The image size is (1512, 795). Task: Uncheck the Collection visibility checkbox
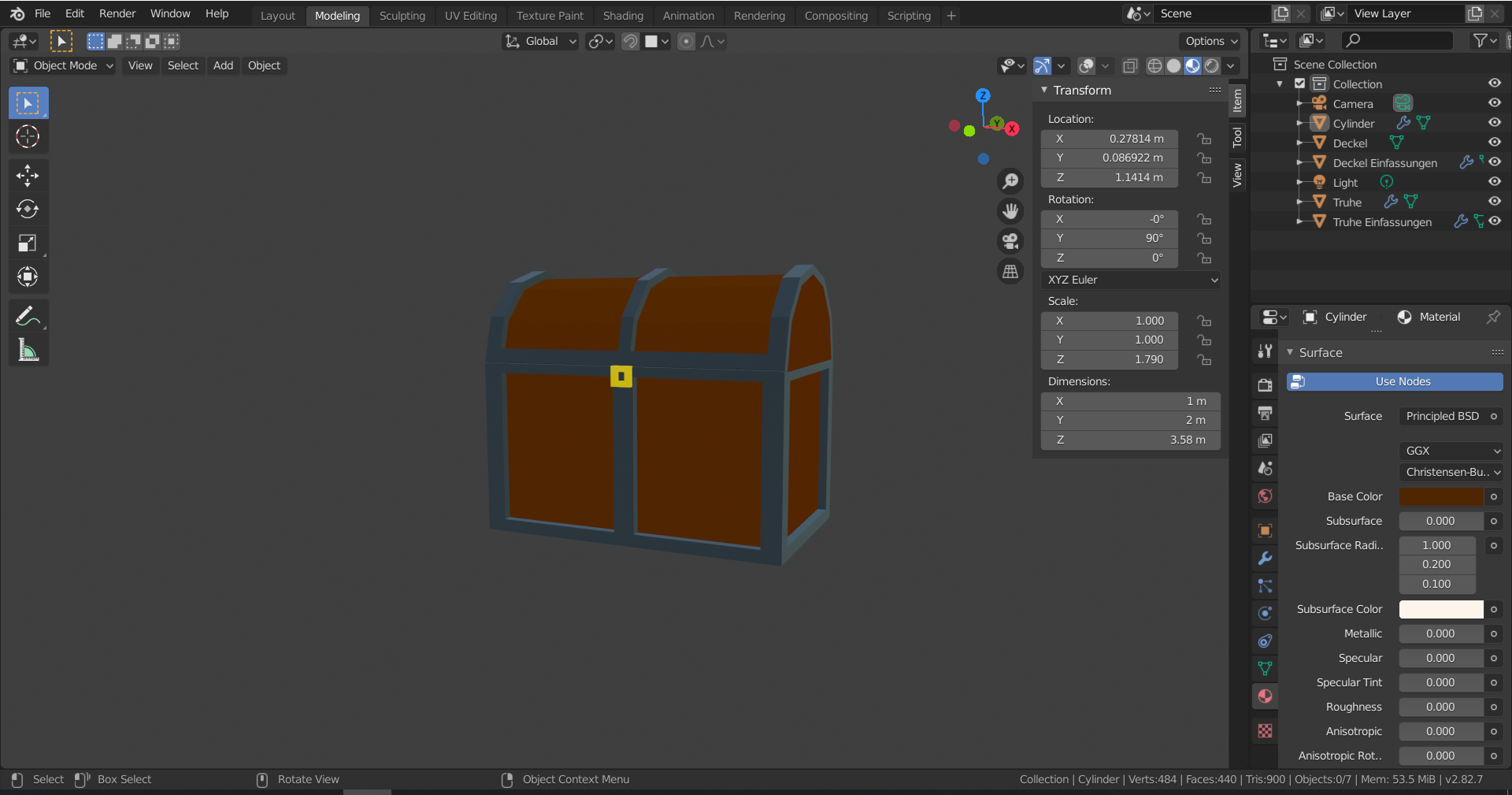(1300, 84)
